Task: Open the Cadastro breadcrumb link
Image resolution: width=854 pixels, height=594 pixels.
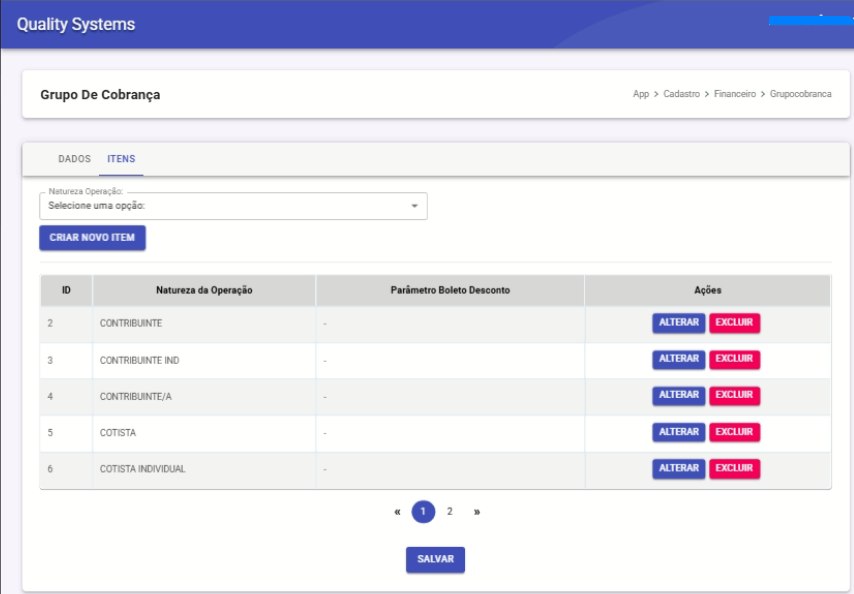Action: click(681, 94)
